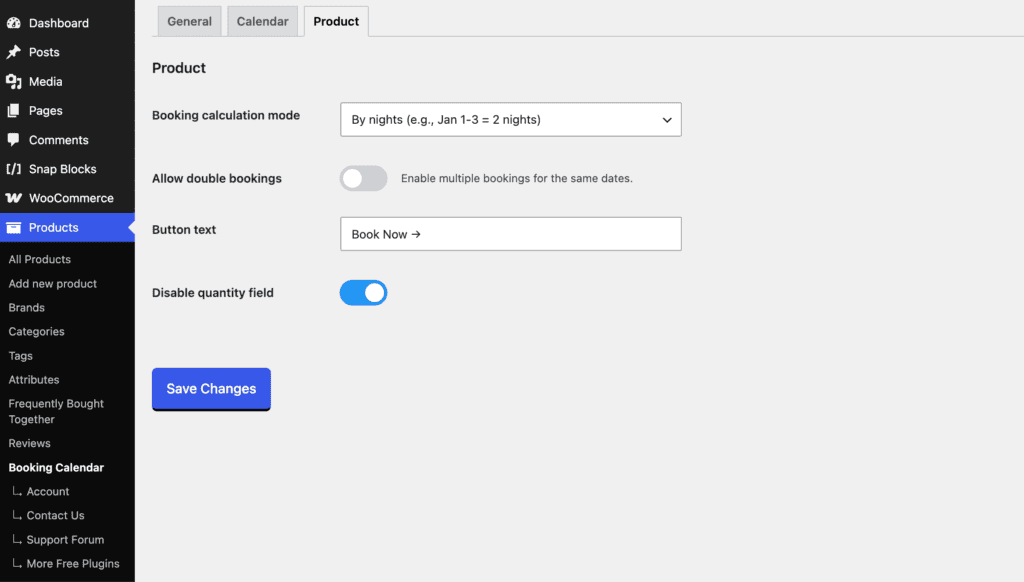Click into the Button text field

point(511,234)
